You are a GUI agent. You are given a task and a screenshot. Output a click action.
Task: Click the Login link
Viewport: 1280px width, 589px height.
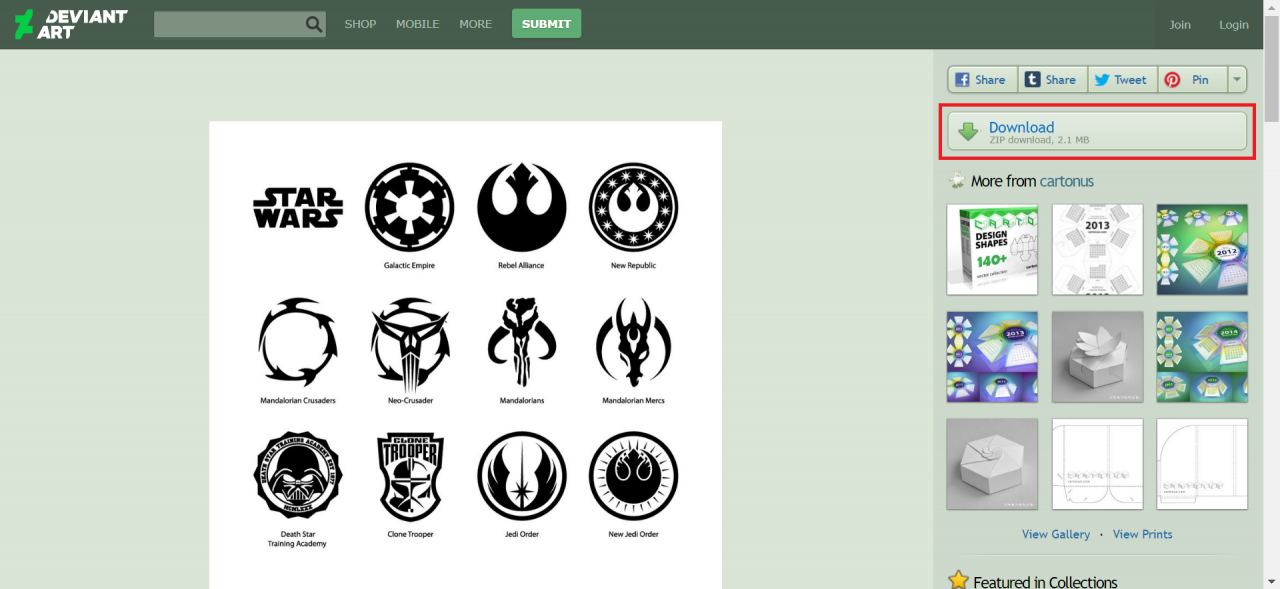1233,25
